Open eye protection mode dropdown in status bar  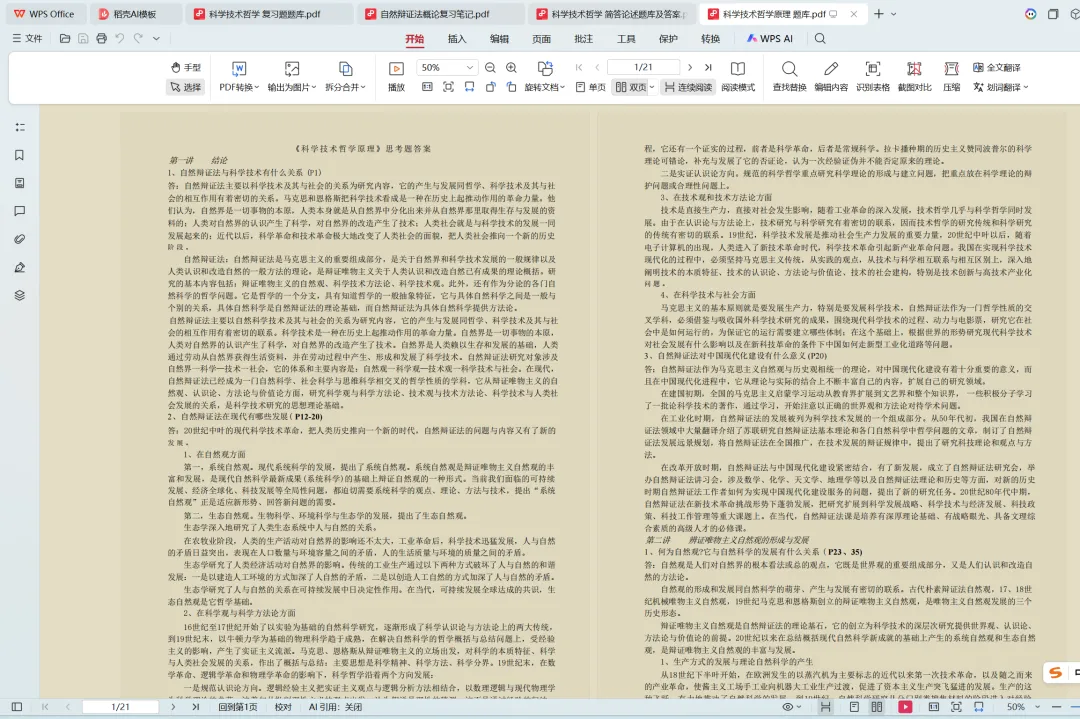(791, 707)
